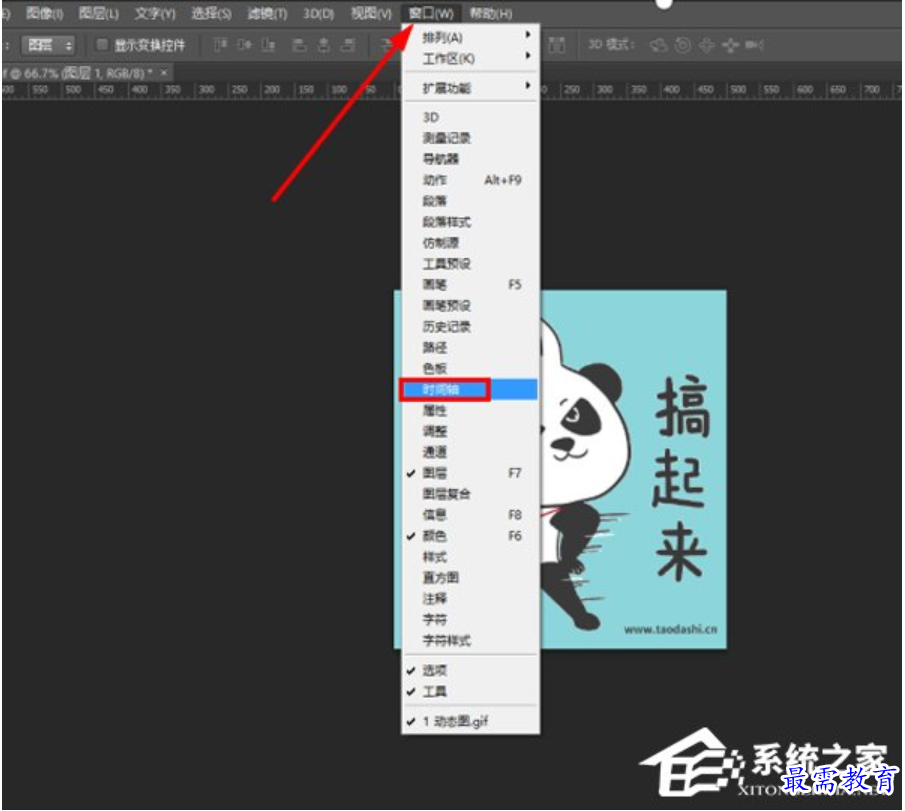
Task: Choose 时间轴 in the Window menu
Action: click(470, 390)
